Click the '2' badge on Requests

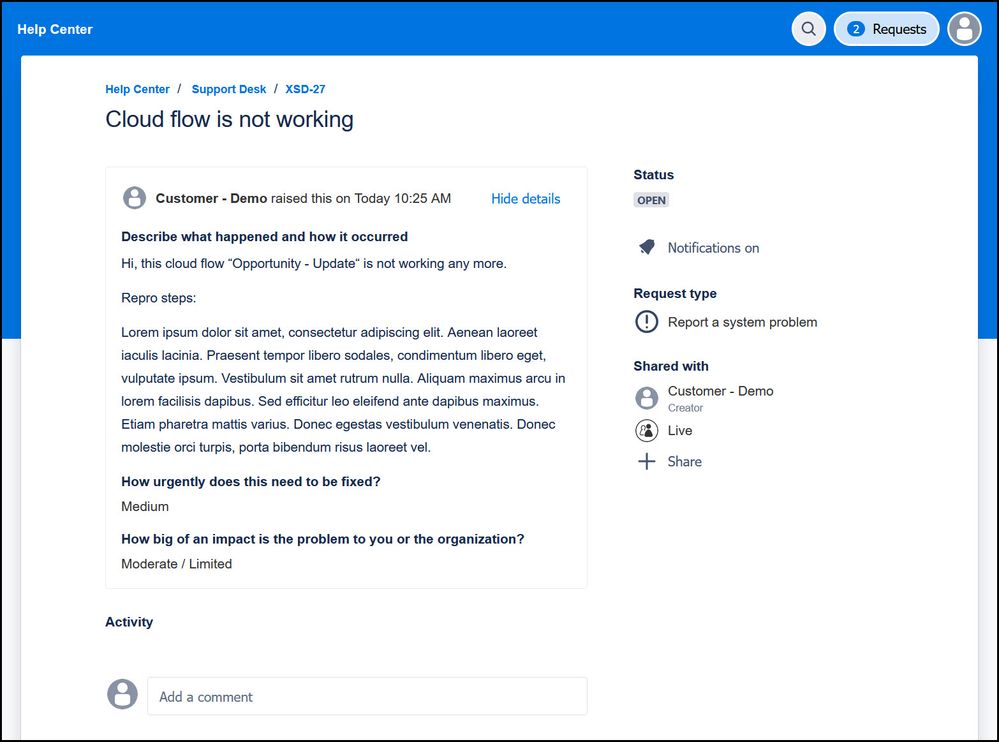pyautogui.click(x=855, y=29)
